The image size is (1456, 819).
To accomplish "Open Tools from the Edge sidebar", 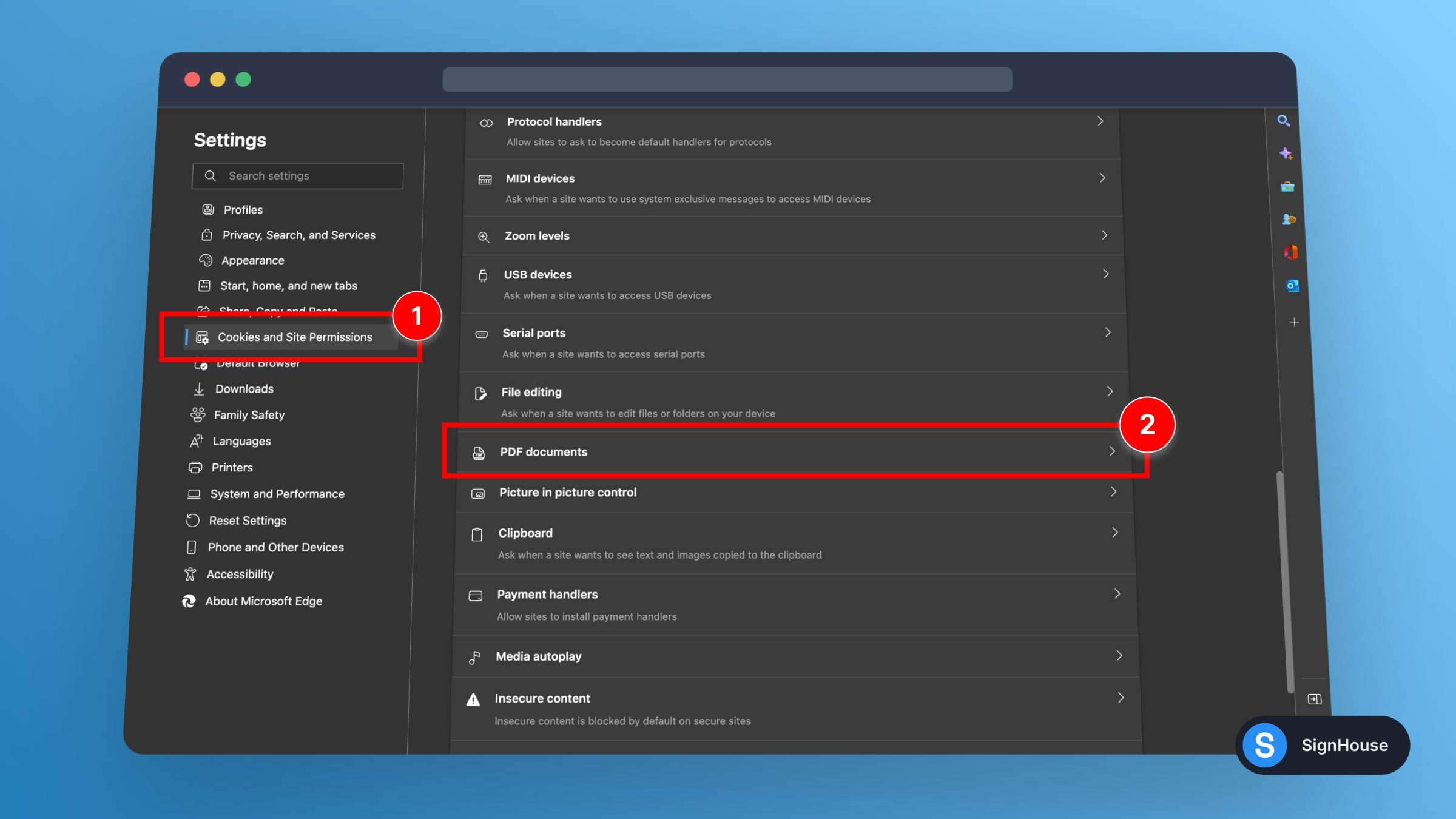I will 1287,187.
